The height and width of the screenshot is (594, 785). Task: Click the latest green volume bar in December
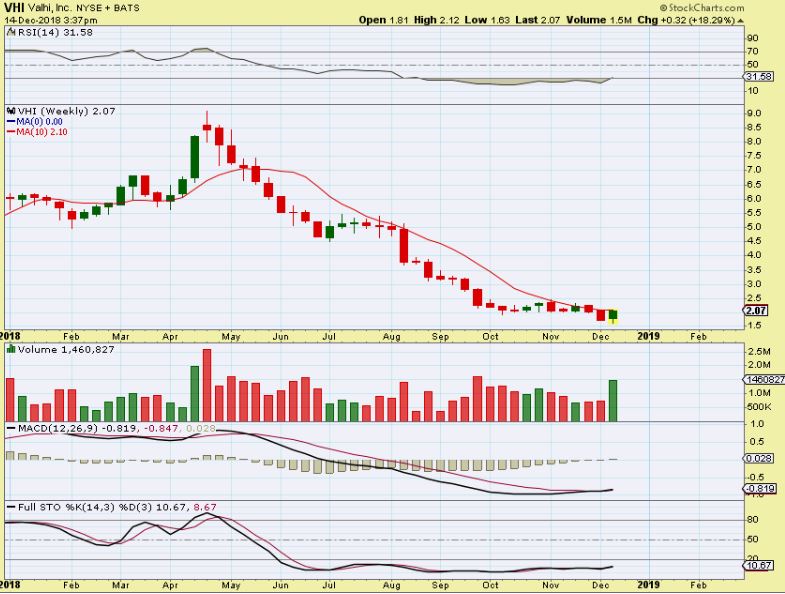tap(613, 401)
